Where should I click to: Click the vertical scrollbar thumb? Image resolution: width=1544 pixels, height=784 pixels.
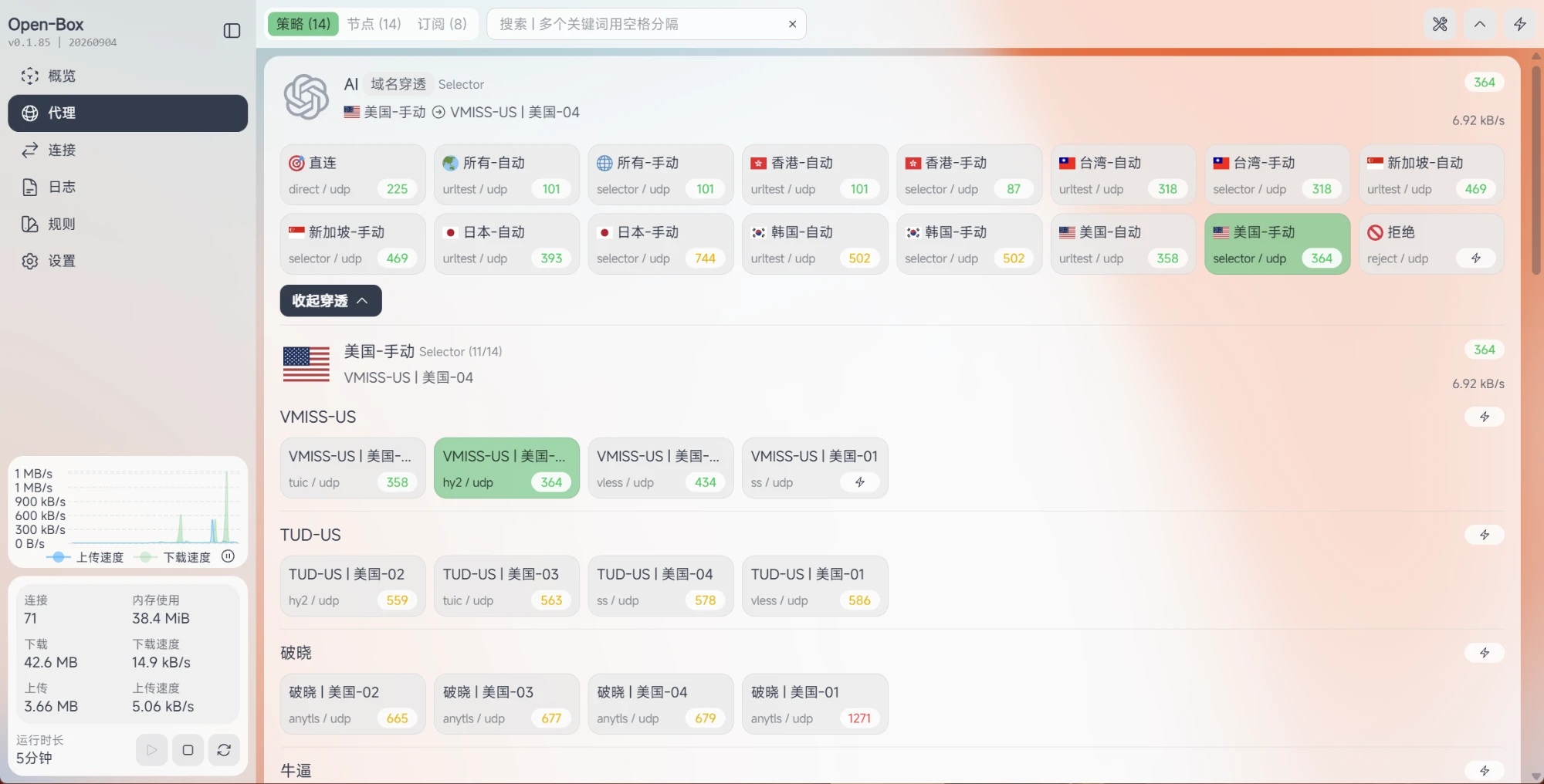click(x=1536, y=170)
